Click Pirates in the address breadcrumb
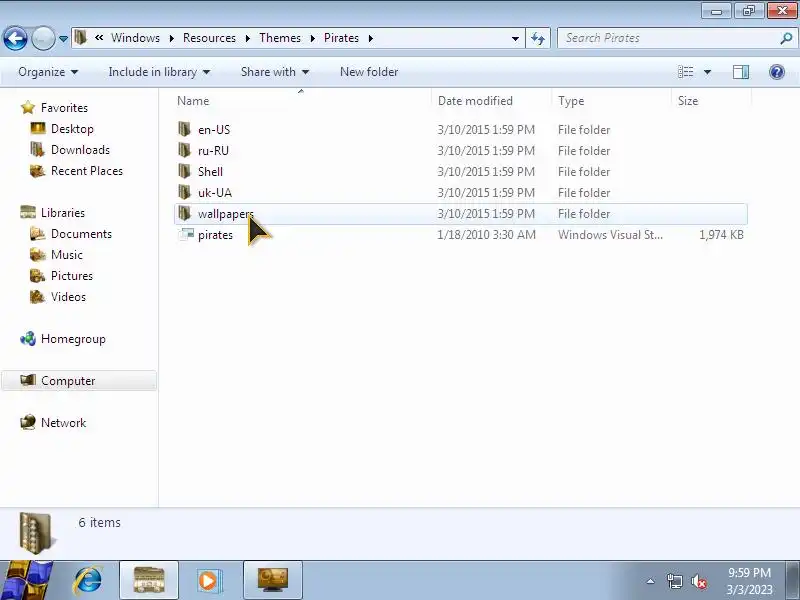 click(341, 38)
